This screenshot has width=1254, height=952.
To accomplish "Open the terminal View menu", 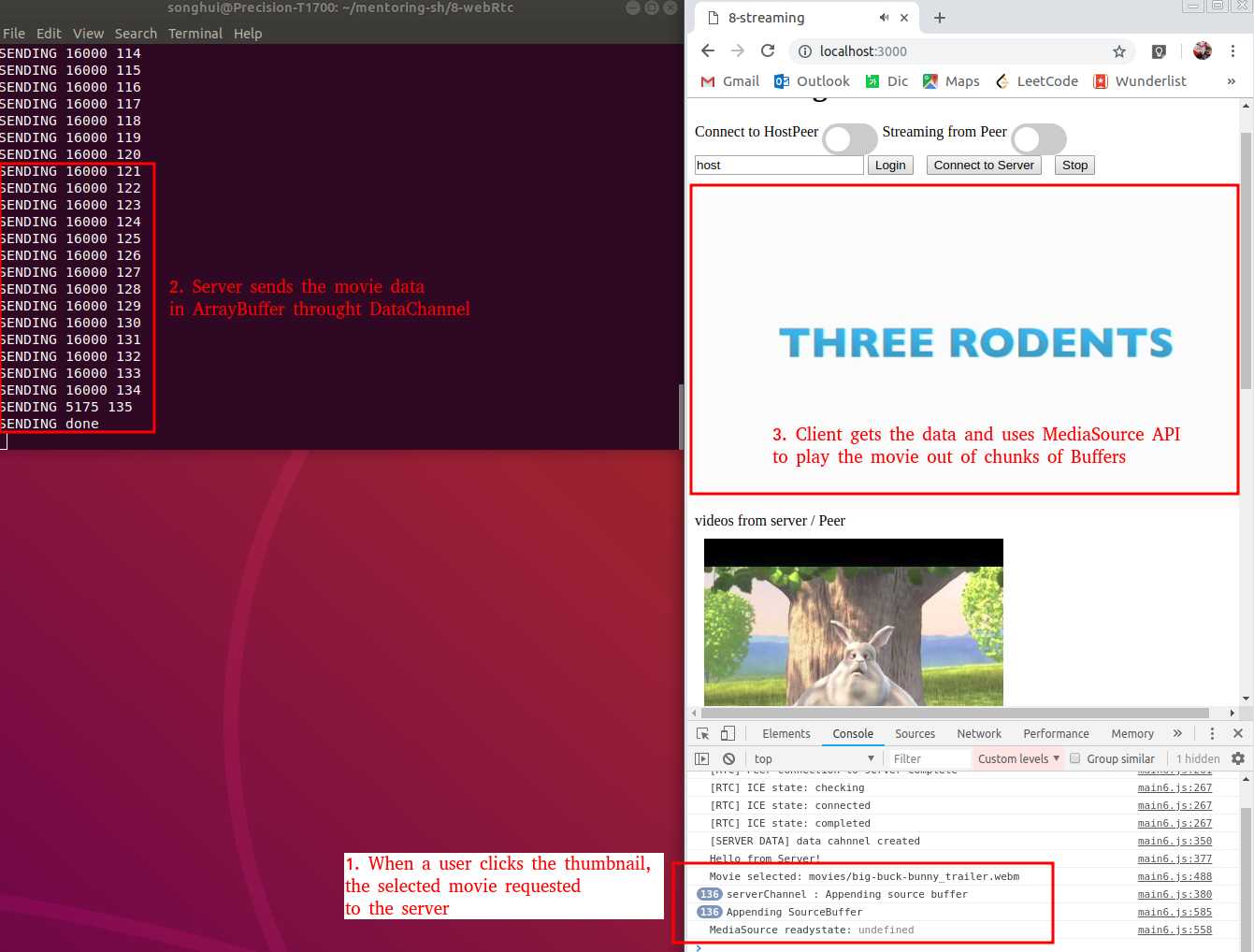I will pos(88,34).
